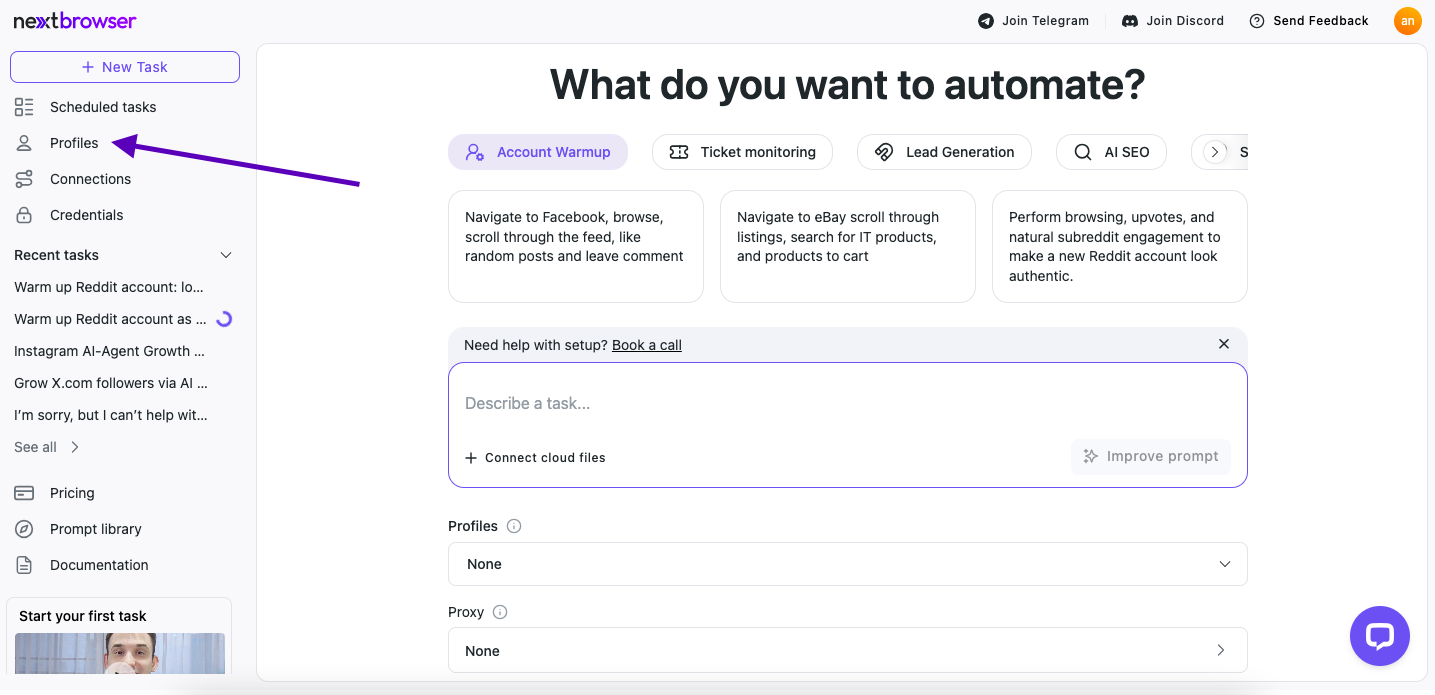Click the Join Discord icon link
The image size is (1435, 695).
[1130, 21]
